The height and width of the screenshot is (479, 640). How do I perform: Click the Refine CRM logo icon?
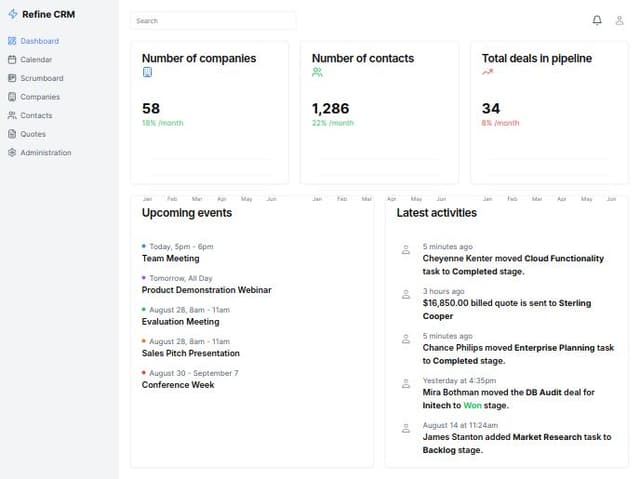pyautogui.click(x=13, y=14)
